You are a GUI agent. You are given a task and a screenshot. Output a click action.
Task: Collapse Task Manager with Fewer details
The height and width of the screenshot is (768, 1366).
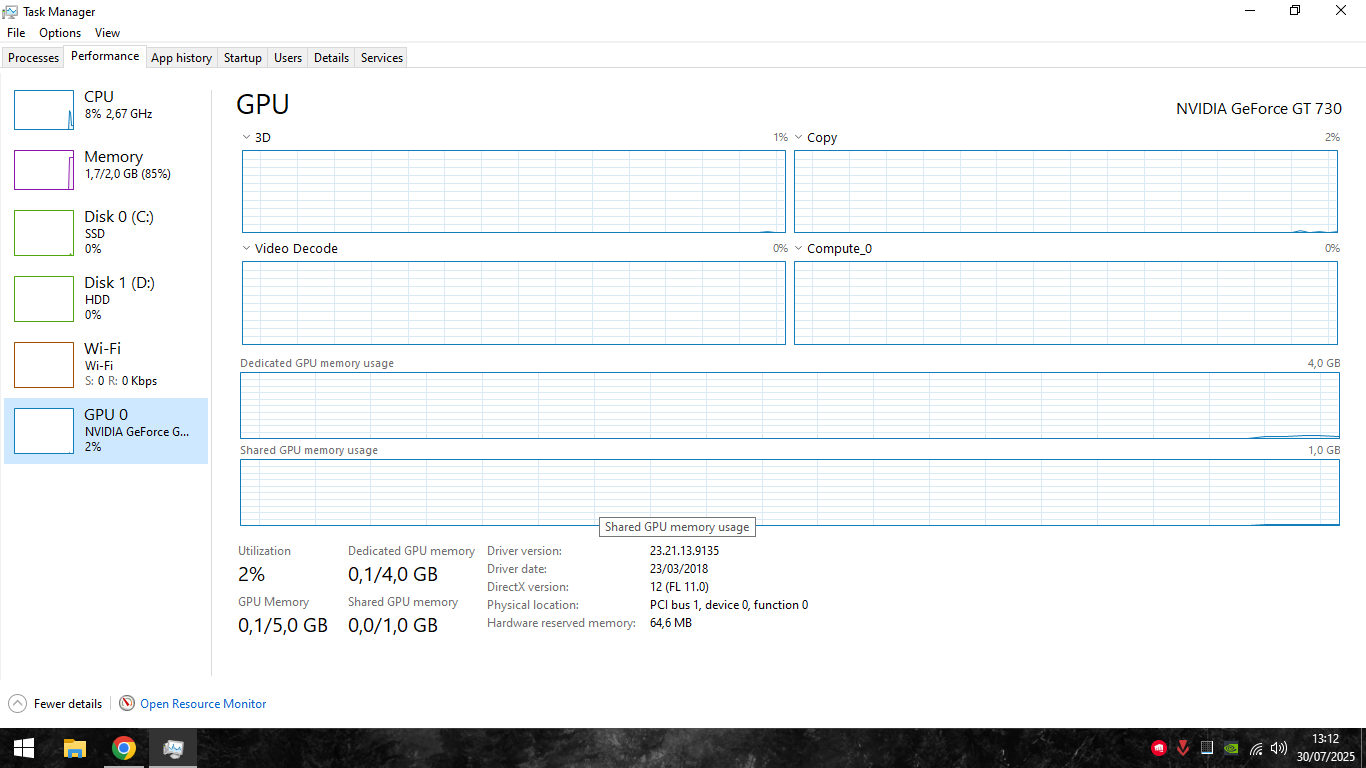pyautogui.click(x=56, y=704)
